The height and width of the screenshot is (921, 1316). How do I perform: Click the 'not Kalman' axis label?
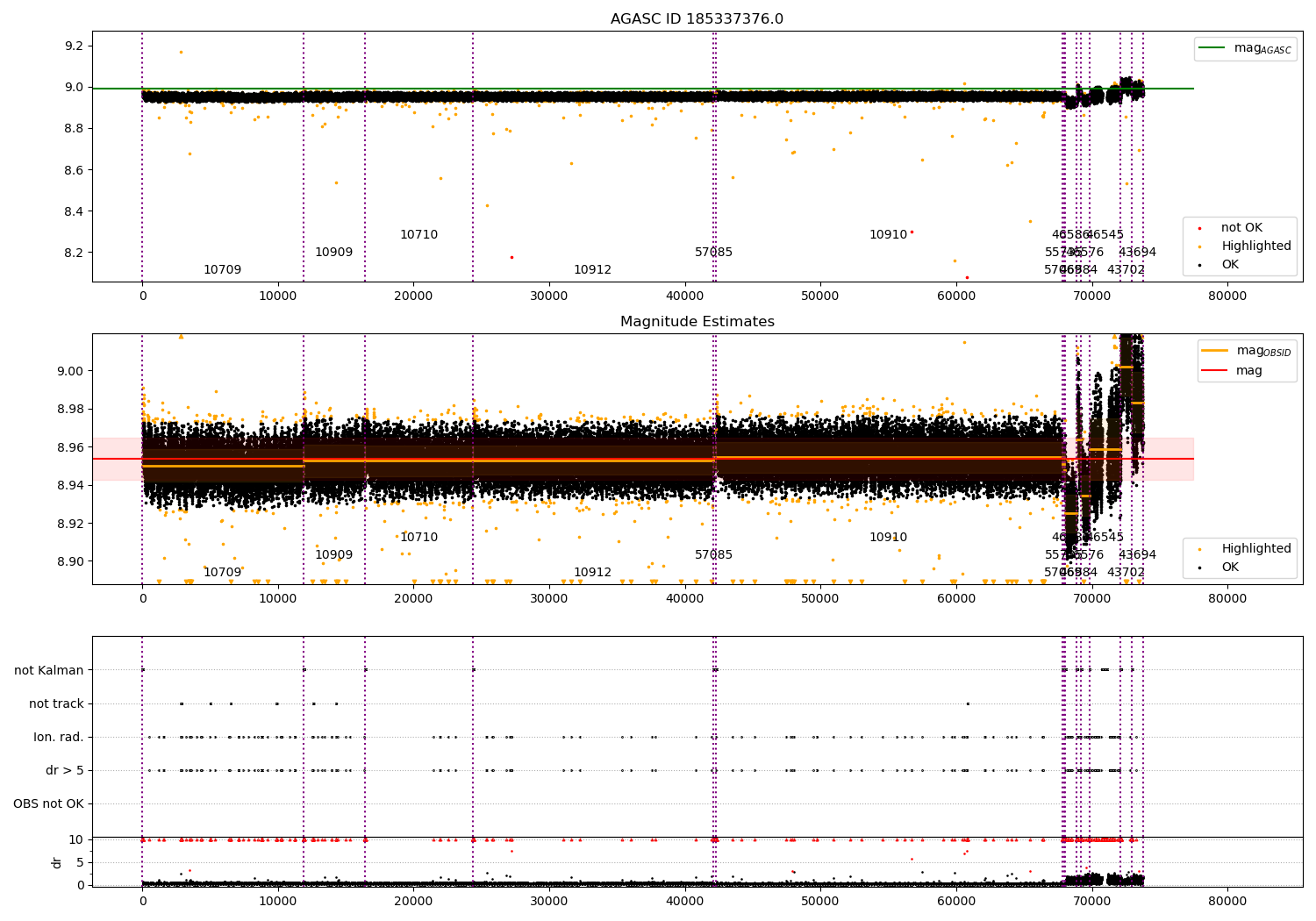[49, 671]
